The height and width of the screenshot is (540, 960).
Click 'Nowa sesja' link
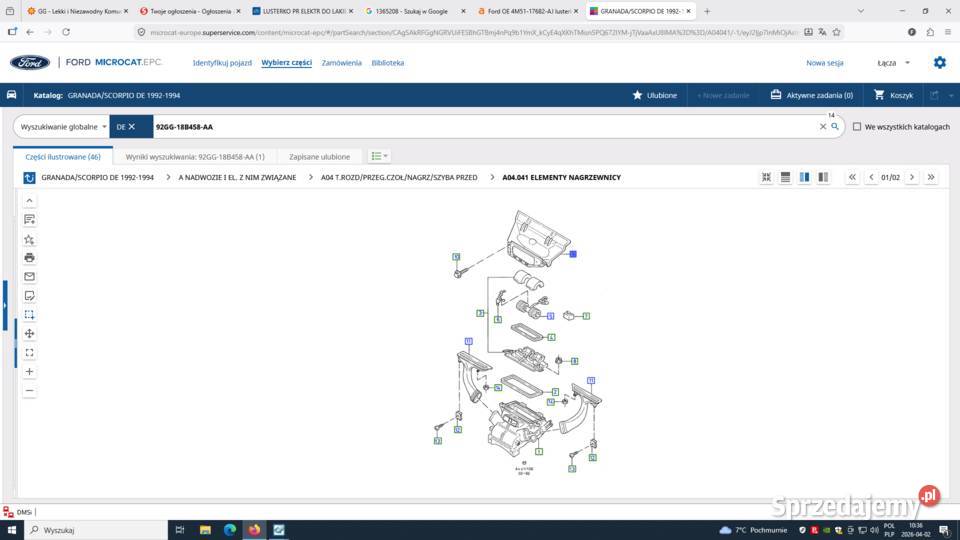[824, 63]
